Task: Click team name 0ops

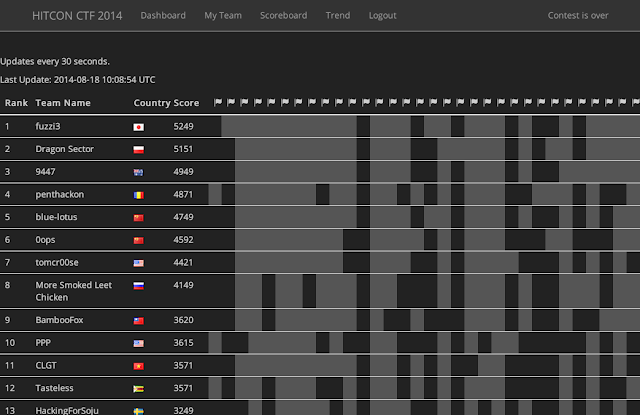Action: [x=45, y=240]
